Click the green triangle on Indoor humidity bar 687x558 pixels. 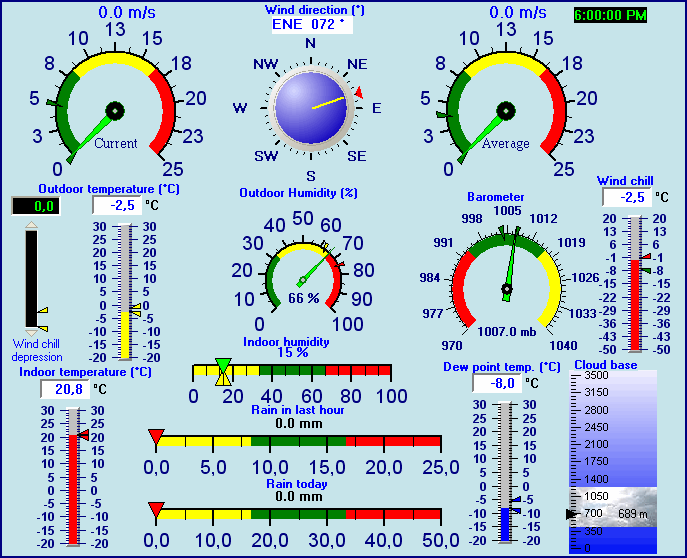click(x=223, y=366)
